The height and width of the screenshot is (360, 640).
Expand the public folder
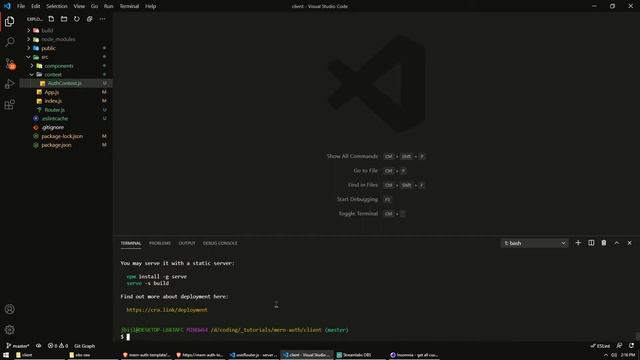point(48,48)
